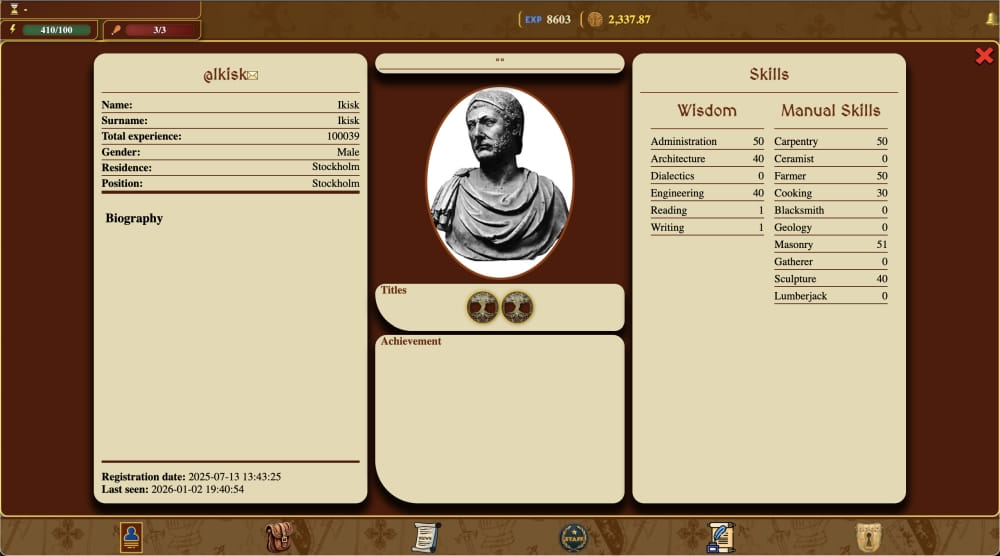
Task: Click the left title medal under Titles
Action: 482,307
